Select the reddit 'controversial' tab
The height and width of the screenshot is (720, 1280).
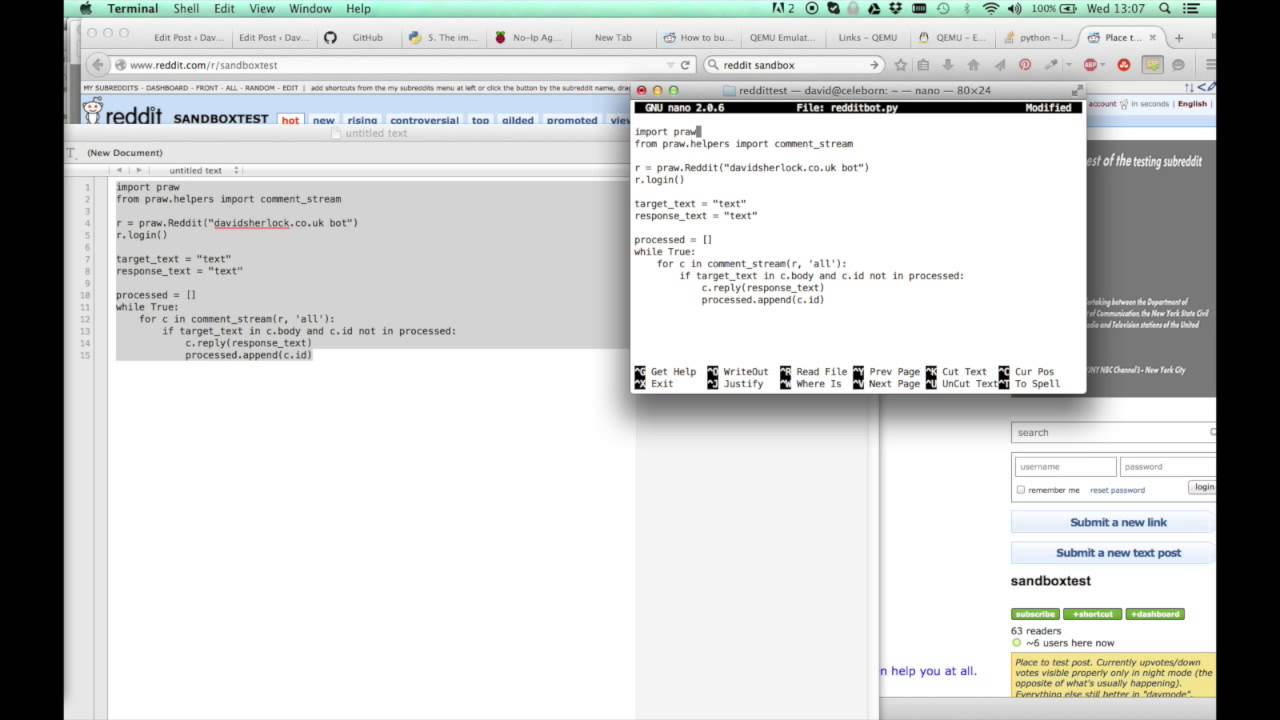tap(424, 120)
